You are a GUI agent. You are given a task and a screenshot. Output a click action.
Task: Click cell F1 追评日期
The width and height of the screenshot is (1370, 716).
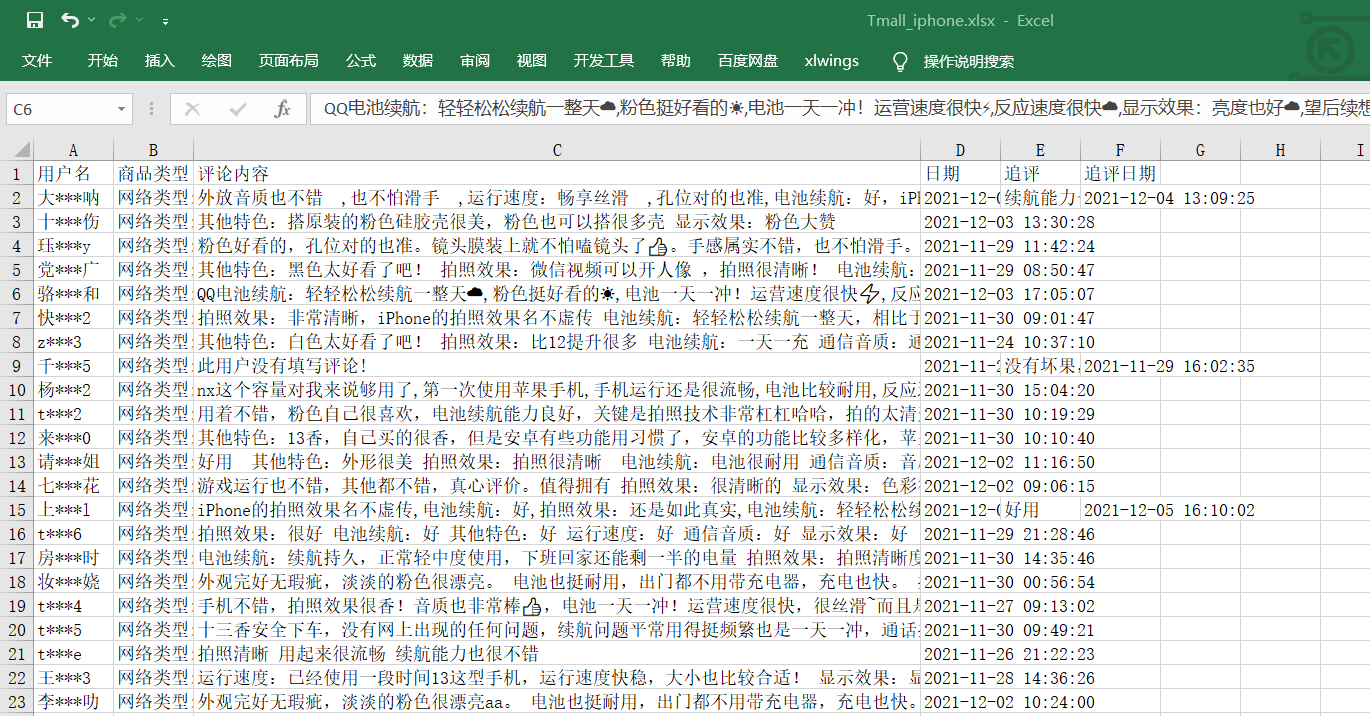pyautogui.click(x=1121, y=174)
